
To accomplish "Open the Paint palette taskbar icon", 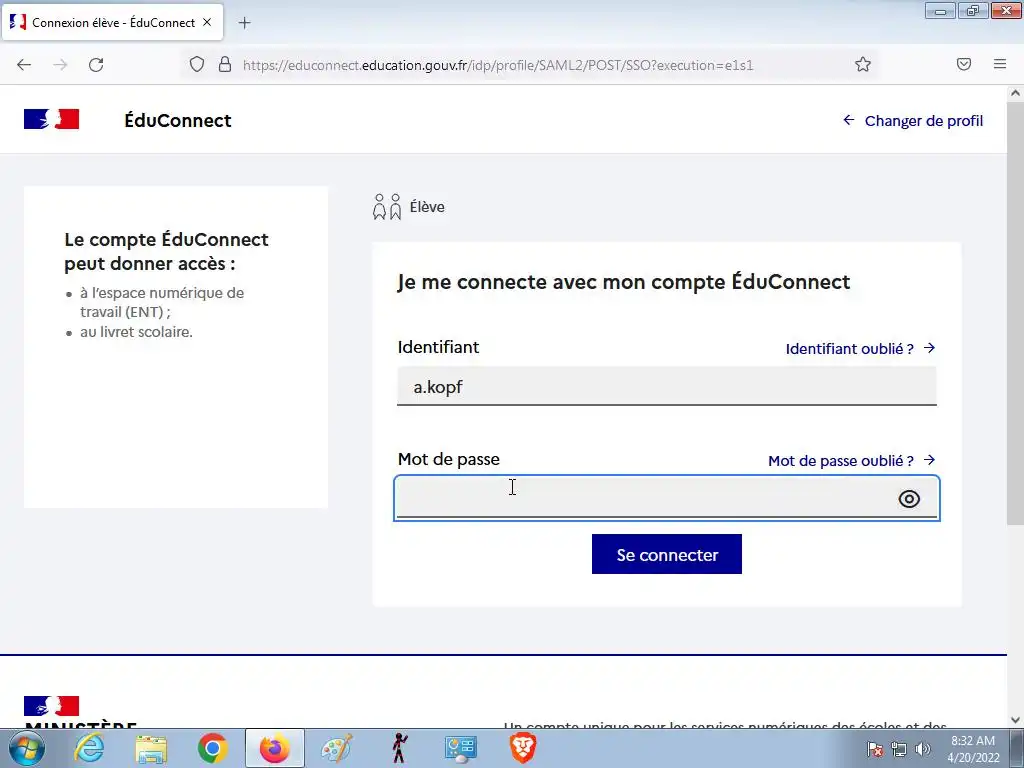I will tap(336, 748).
